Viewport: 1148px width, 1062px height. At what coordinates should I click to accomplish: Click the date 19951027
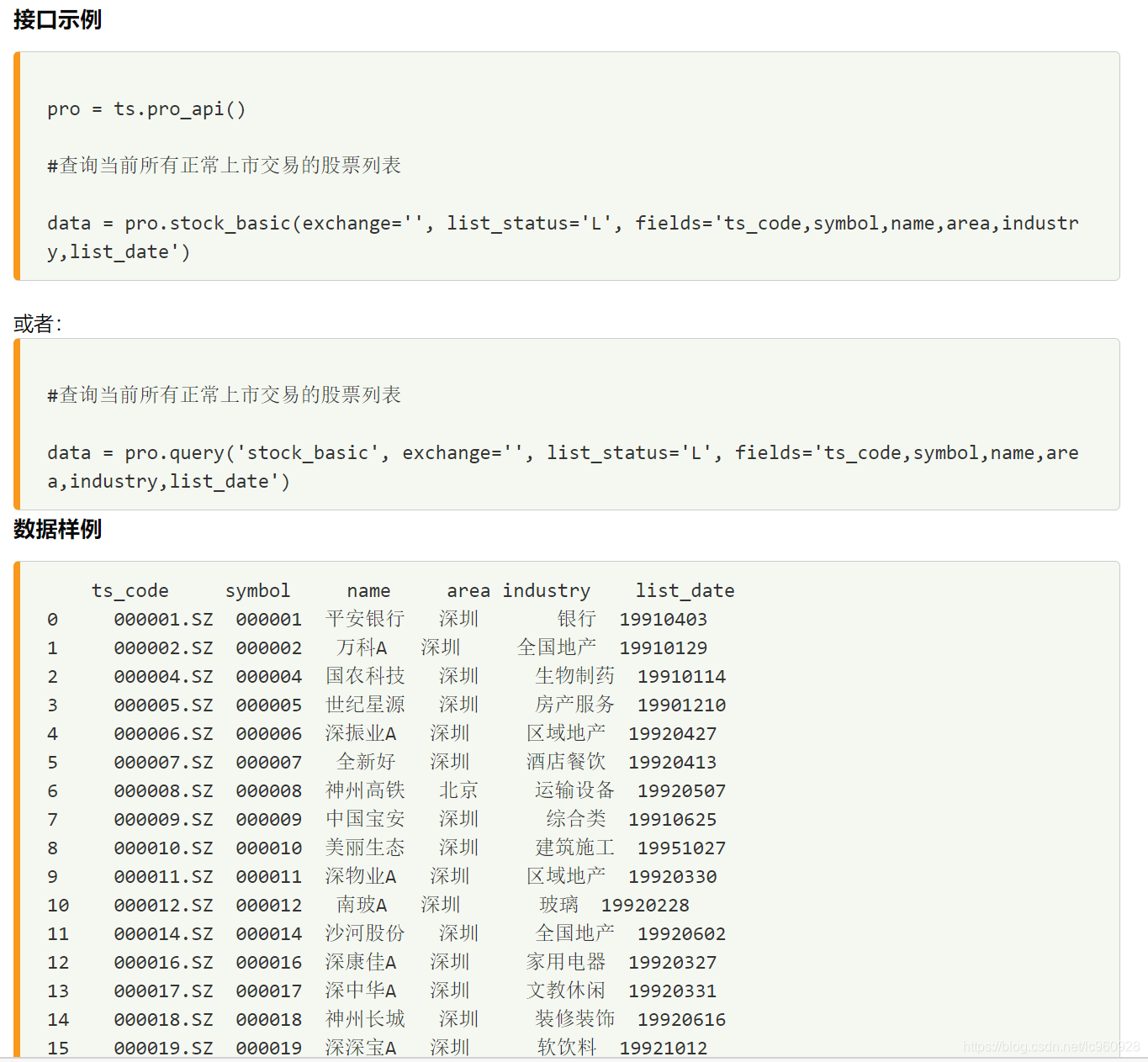pos(681,848)
